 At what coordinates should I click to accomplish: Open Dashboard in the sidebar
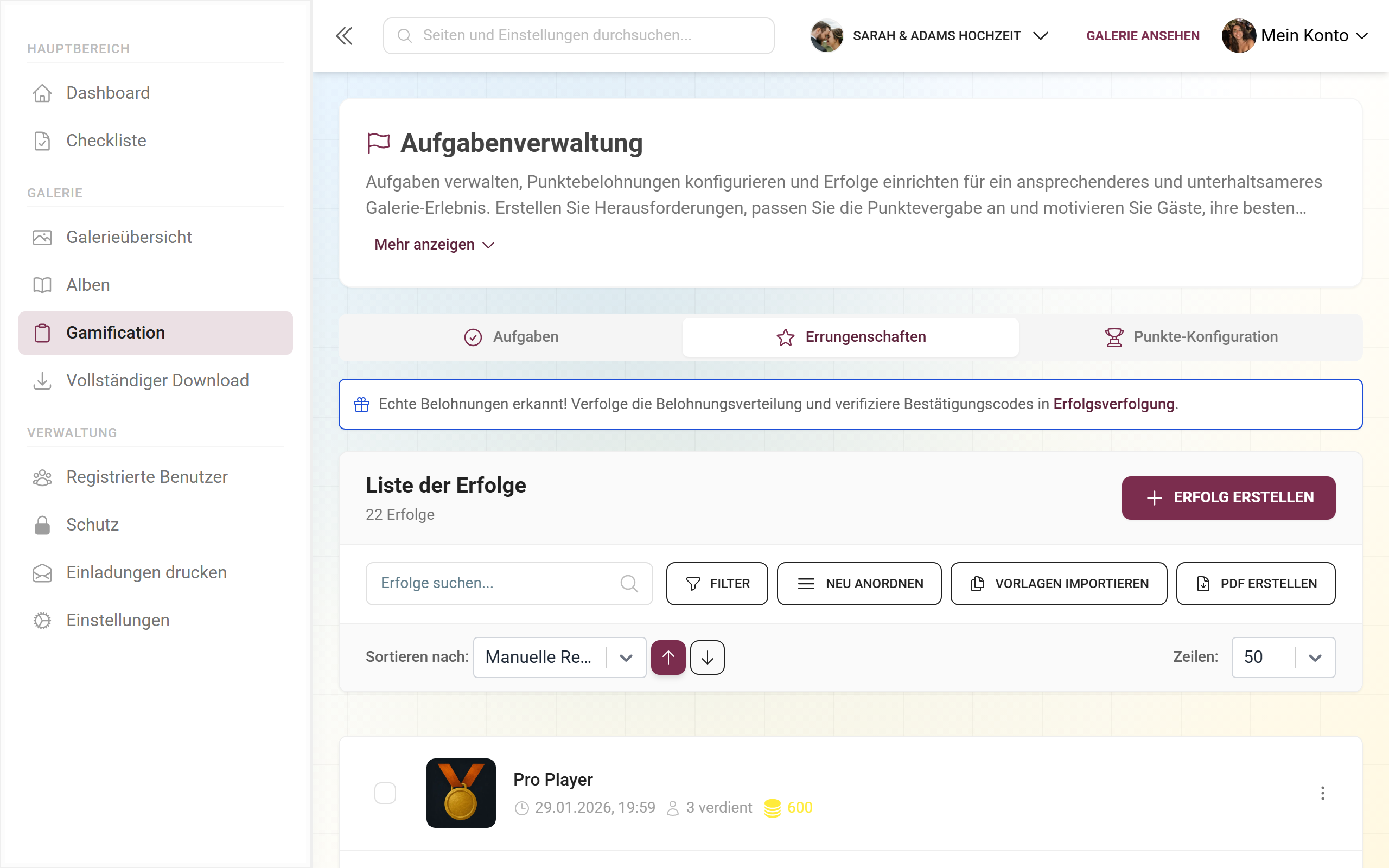(156, 92)
